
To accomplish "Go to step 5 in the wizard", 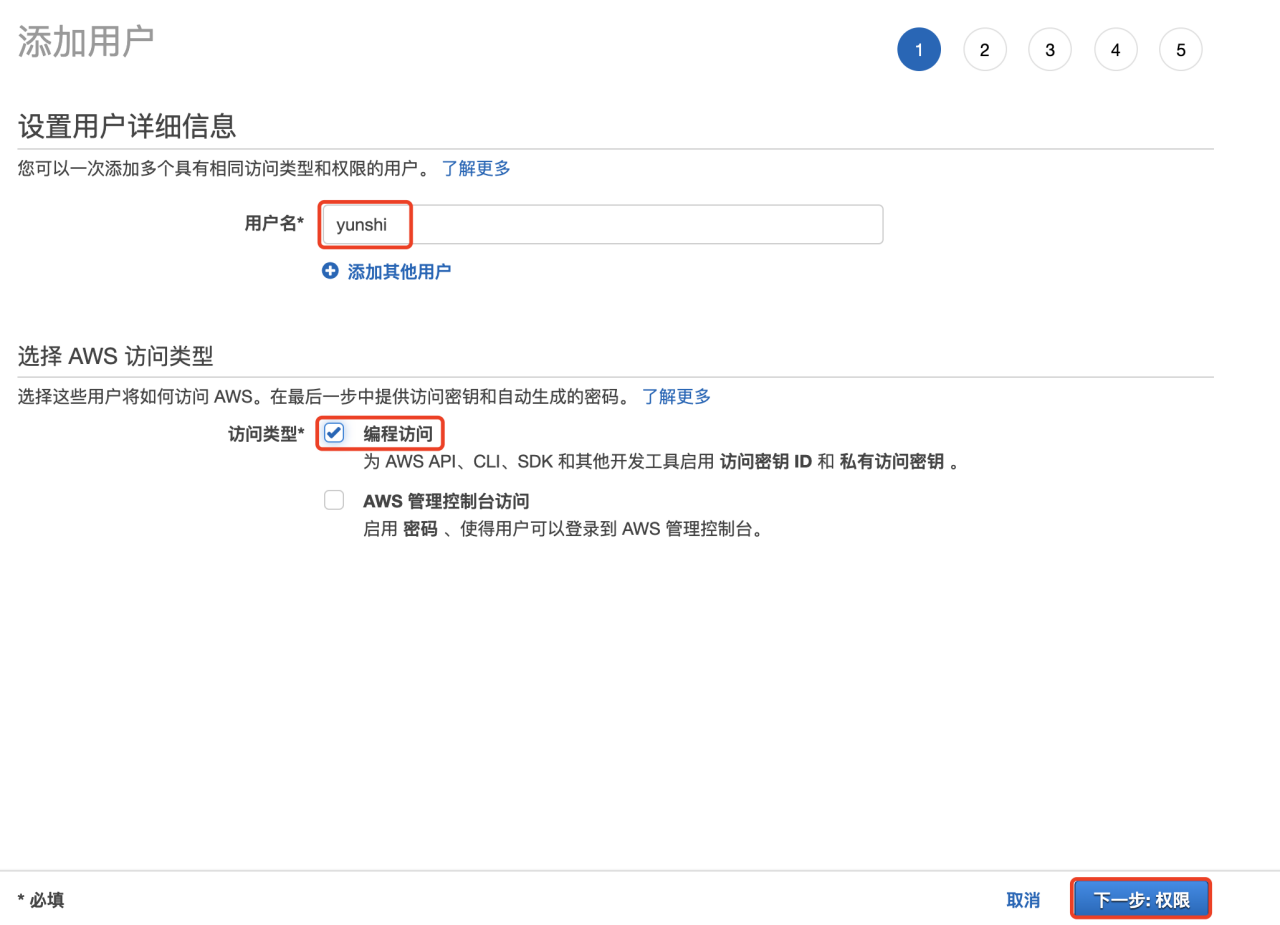I will click(x=1181, y=49).
